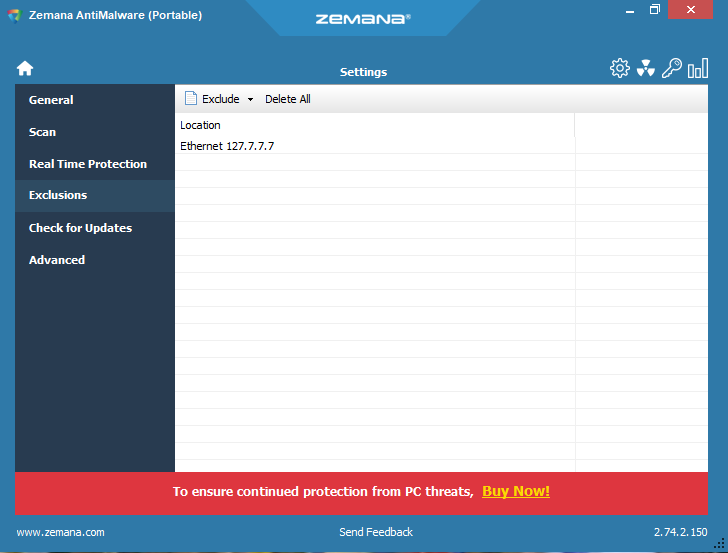Click the Location column header
728x553 pixels.
[375, 125]
